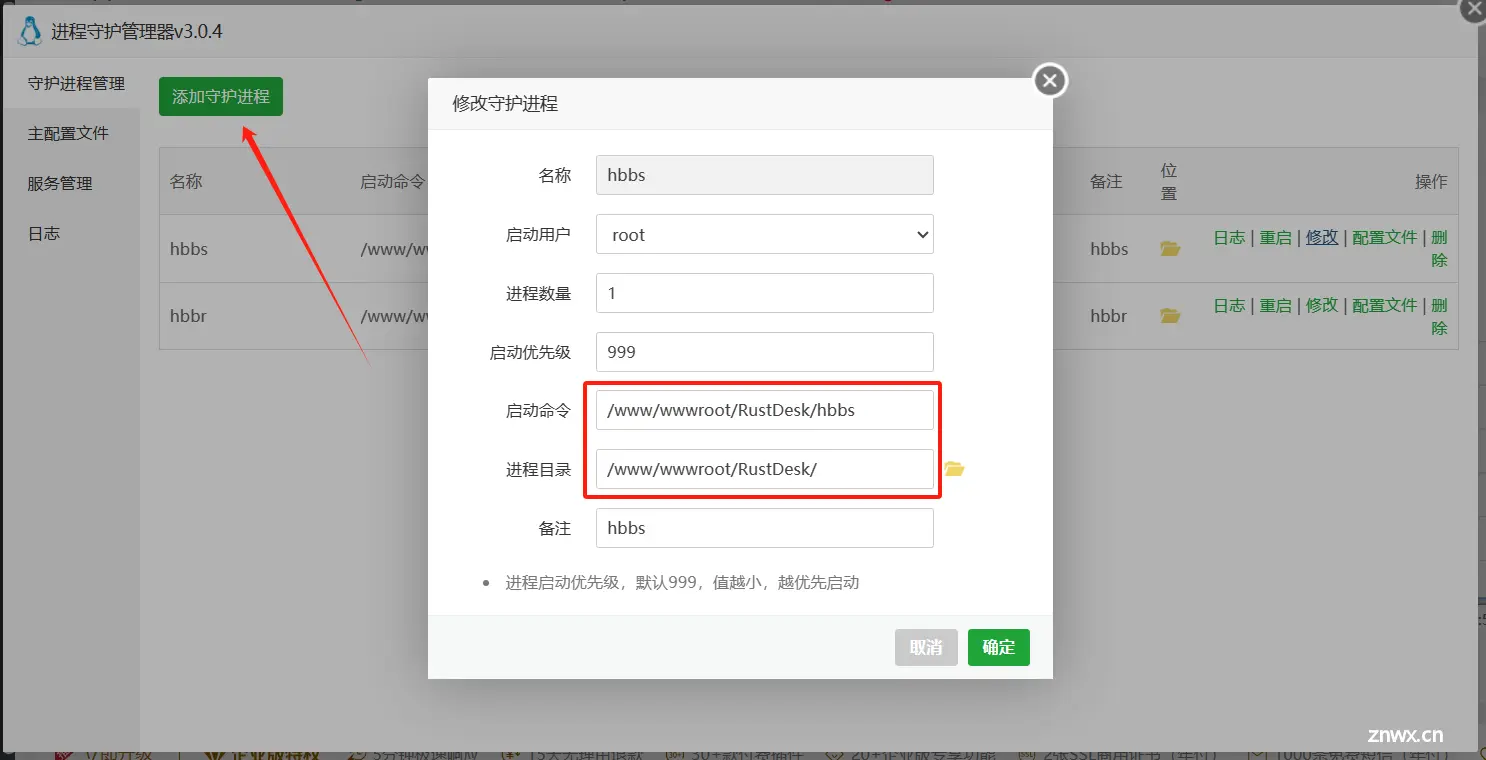Switch to 守护进程管理 tab
The height and width of the screenshot is (760, 1486).
[x=76, y=83]
